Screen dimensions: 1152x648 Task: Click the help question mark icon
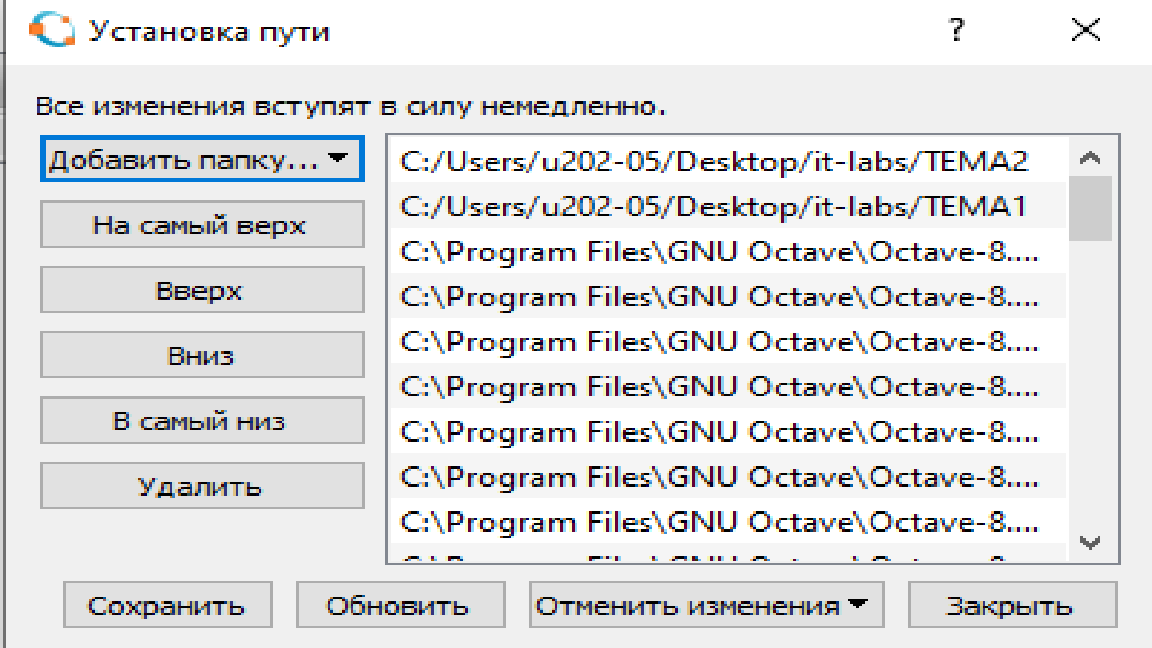[957, 30]
